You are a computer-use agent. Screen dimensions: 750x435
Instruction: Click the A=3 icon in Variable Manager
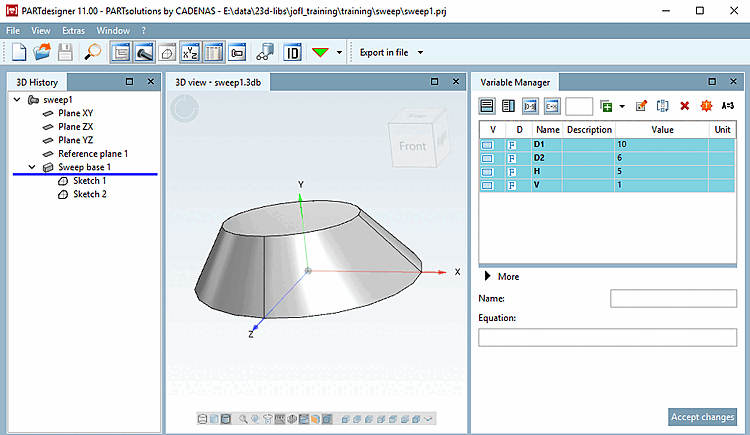click(x=728, y=105)
